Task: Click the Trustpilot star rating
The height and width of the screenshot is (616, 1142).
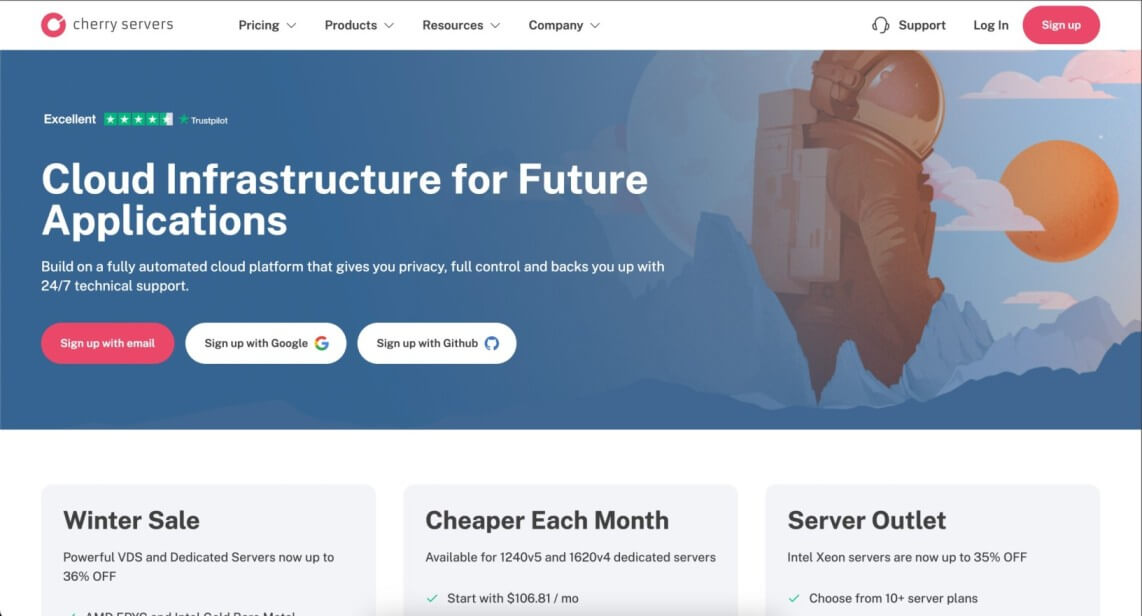Action: [138, 119]
